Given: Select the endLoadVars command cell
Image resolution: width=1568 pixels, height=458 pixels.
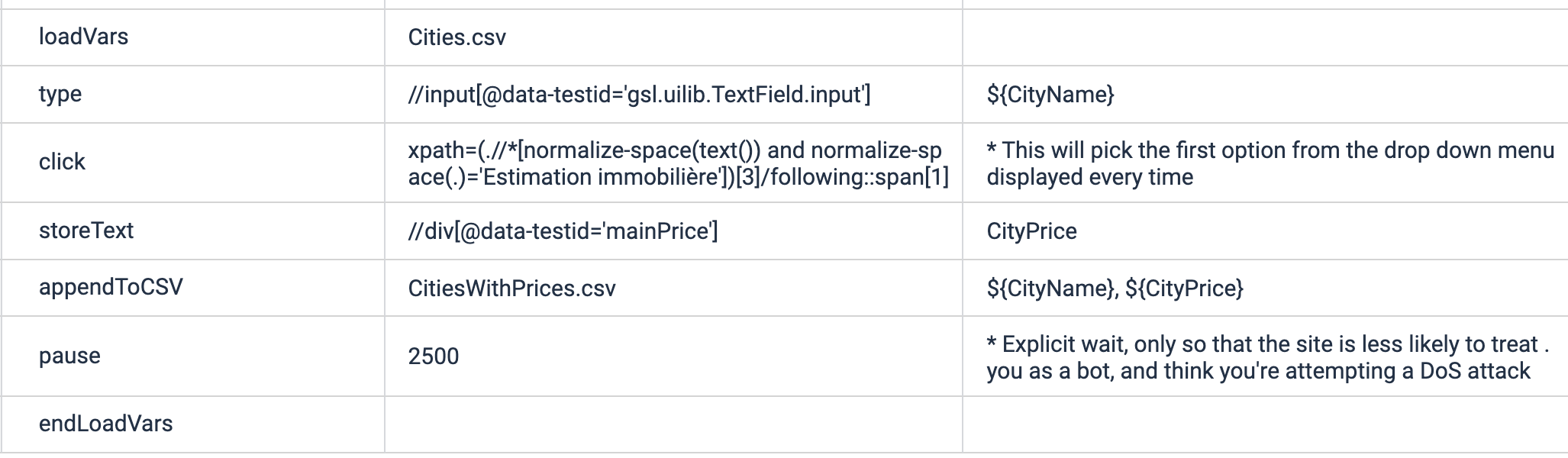Looking at the screenshot, I should coord(105,424).
